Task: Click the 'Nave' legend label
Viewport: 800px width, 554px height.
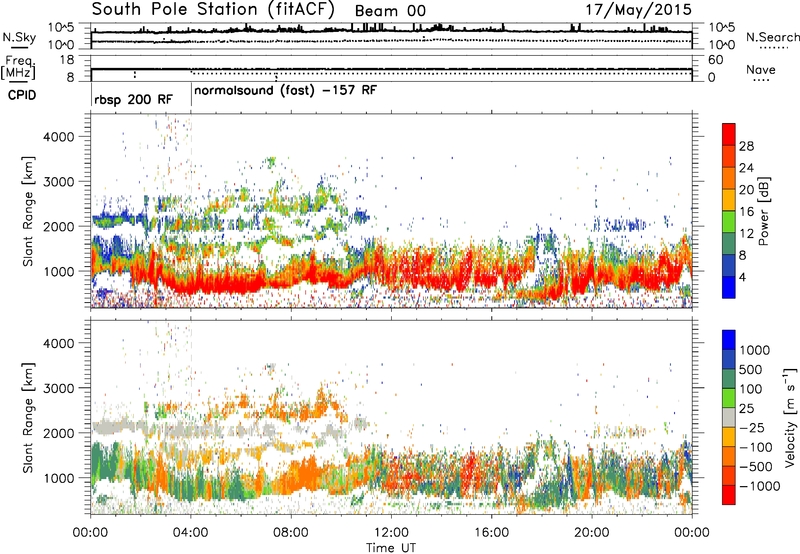Action: click(x=761, y=69)
